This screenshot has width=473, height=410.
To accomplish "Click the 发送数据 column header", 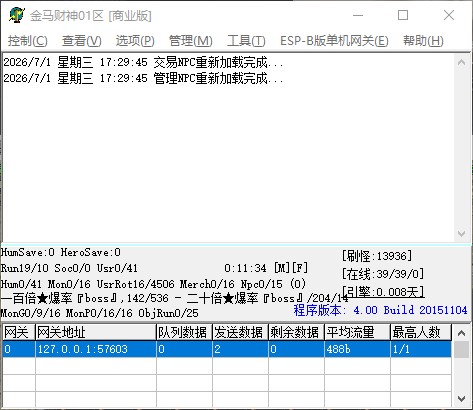I will (x=240, y=332).
